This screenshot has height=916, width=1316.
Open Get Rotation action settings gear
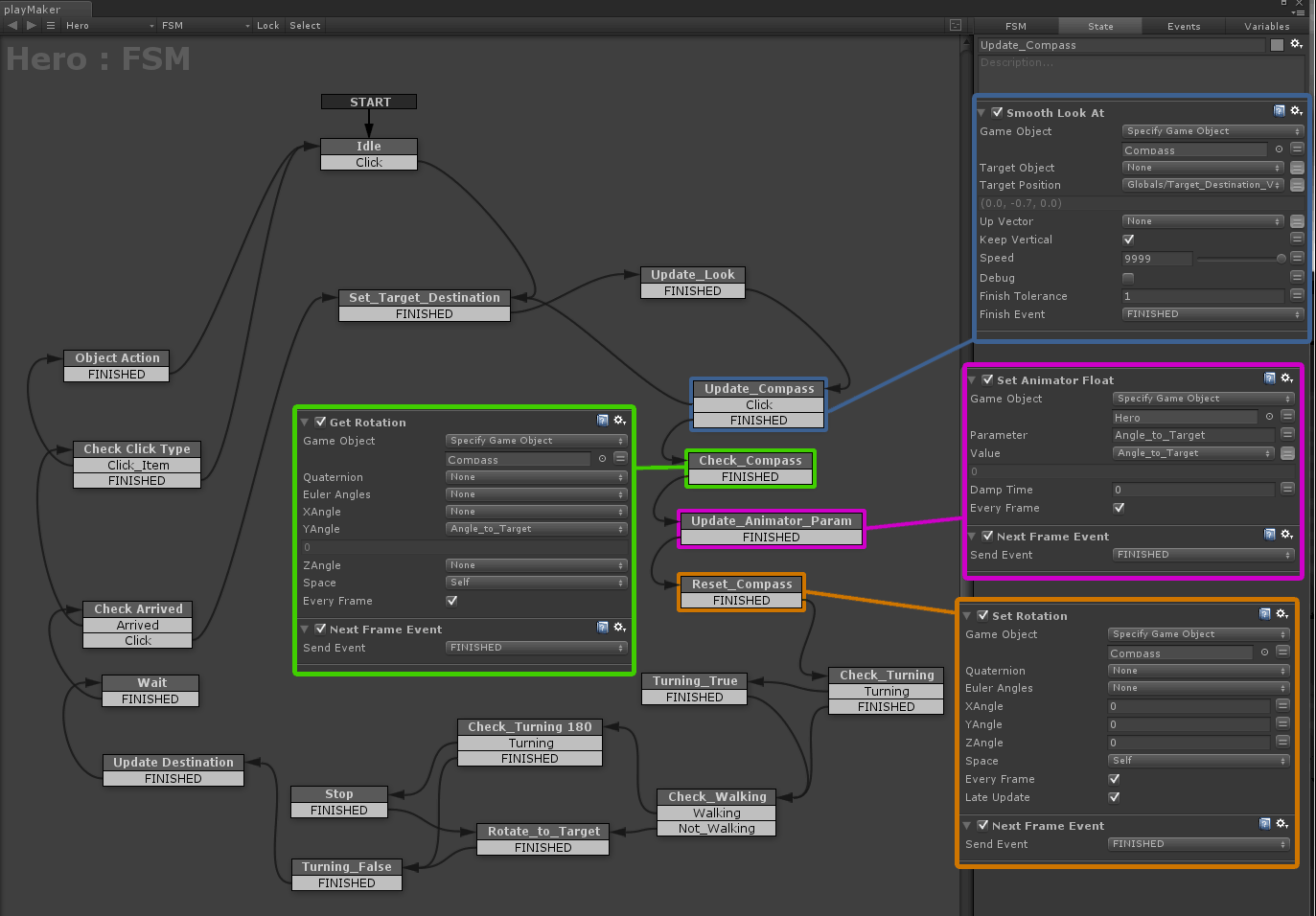(x=619, y=421)
